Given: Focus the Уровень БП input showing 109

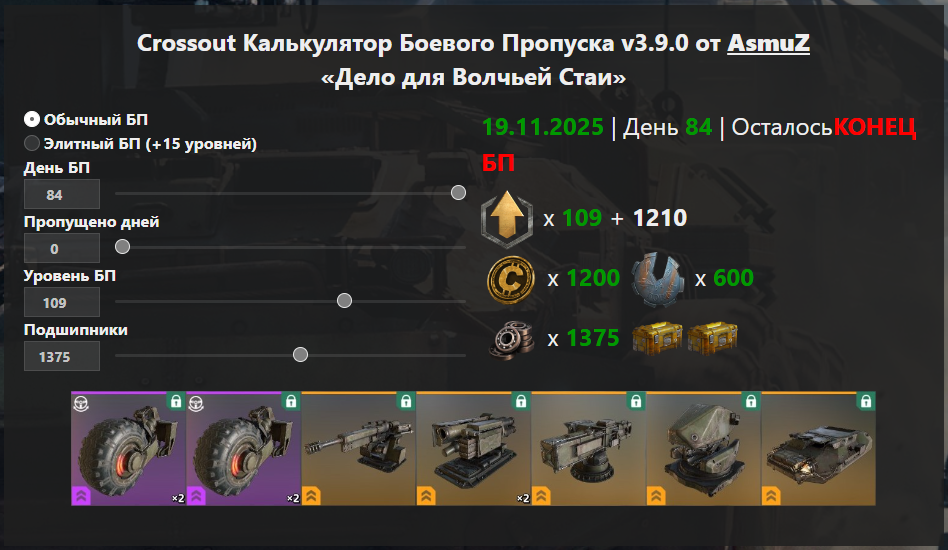Looking at the screenshot, I should coord(62,302).
